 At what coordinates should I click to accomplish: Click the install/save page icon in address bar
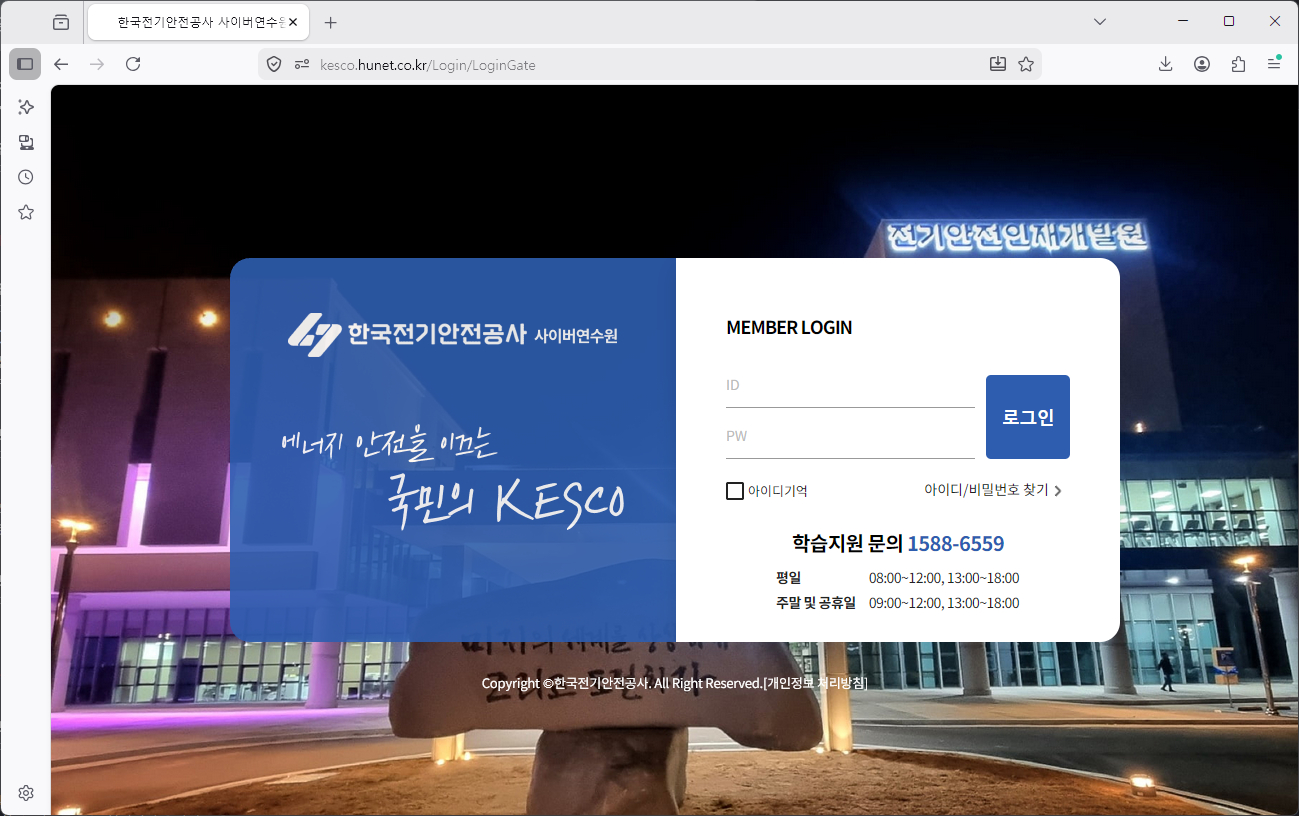click(x=997, y=64)
